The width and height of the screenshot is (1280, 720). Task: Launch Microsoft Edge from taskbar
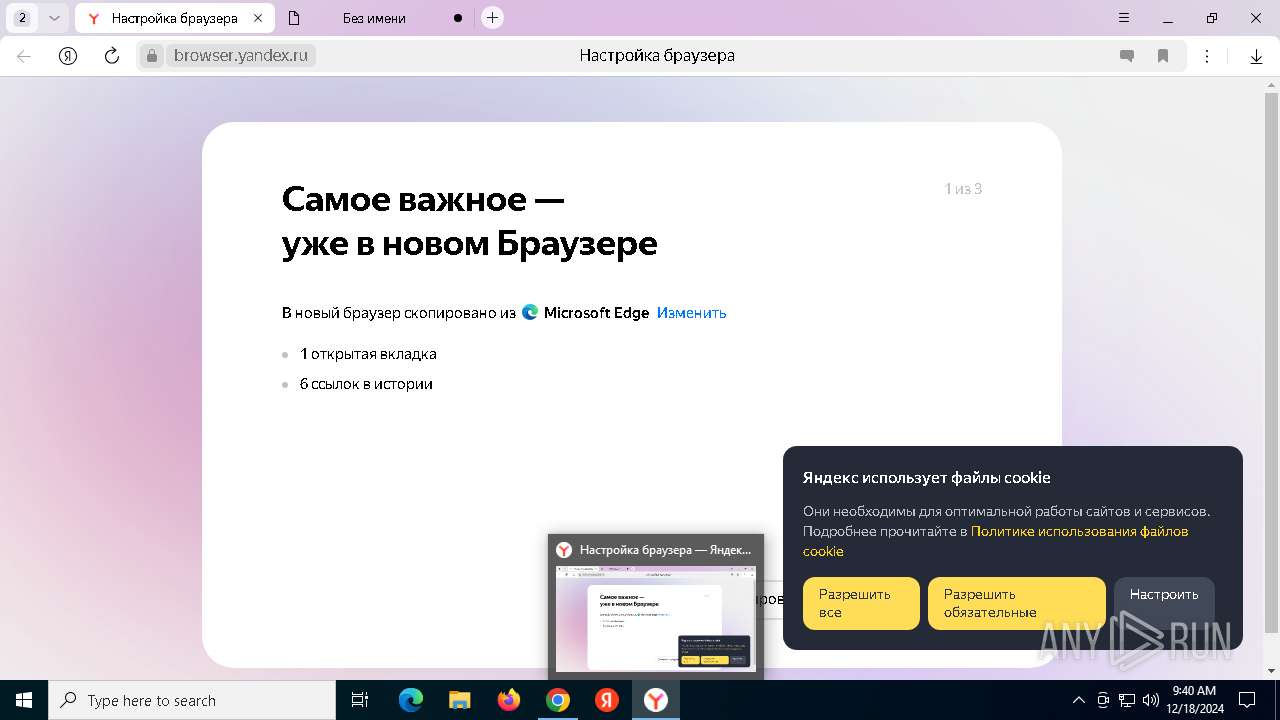[410, 700]
